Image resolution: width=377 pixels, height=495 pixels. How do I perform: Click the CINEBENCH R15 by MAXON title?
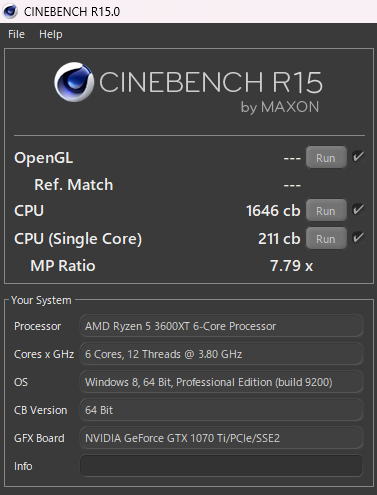(211, 91)
